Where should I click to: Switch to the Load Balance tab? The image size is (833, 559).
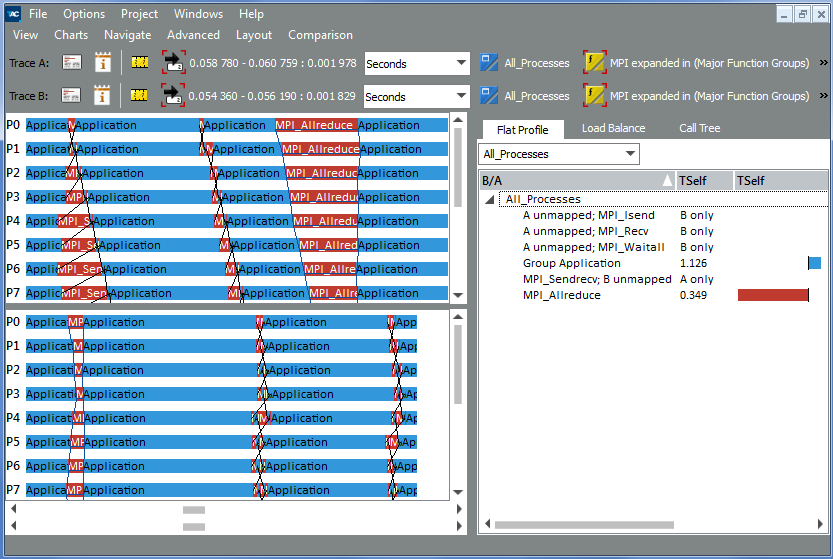pos(613,128)
